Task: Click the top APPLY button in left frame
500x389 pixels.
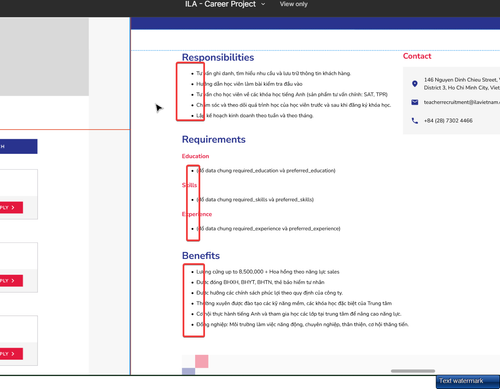Action: coord(11,208)
